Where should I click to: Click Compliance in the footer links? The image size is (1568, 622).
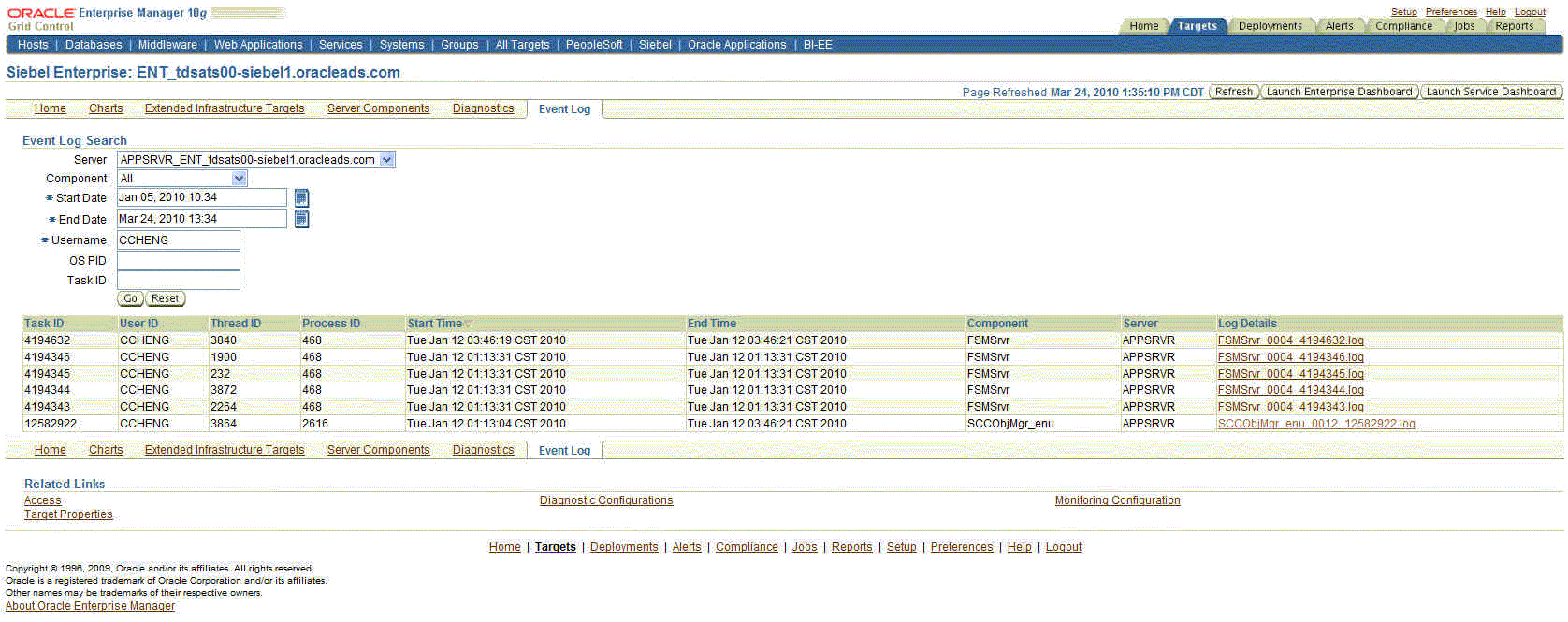[x=747, y=547]
